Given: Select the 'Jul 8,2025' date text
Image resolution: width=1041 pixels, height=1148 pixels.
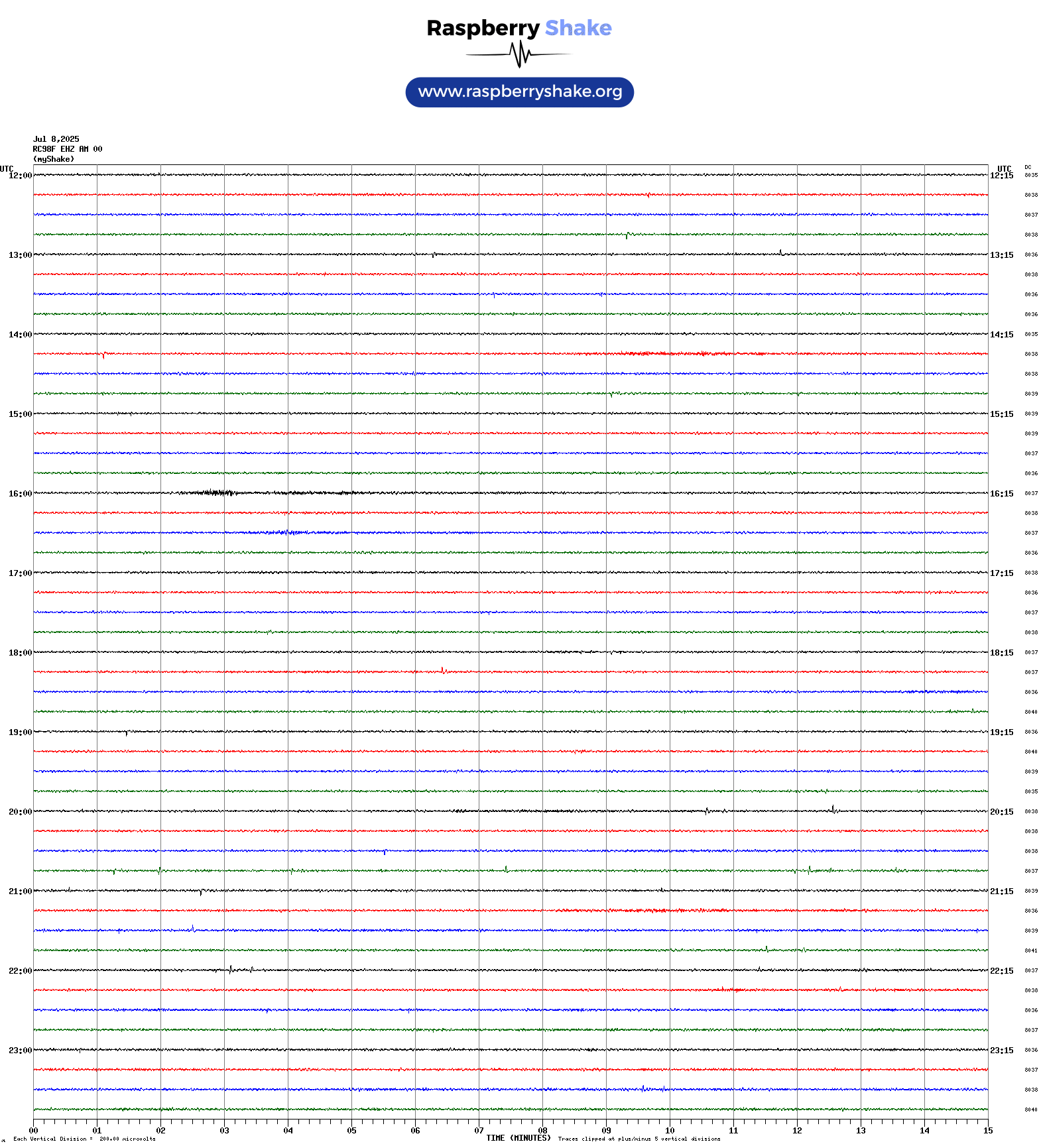Looking at the screenshot, I should pos(56,139).
